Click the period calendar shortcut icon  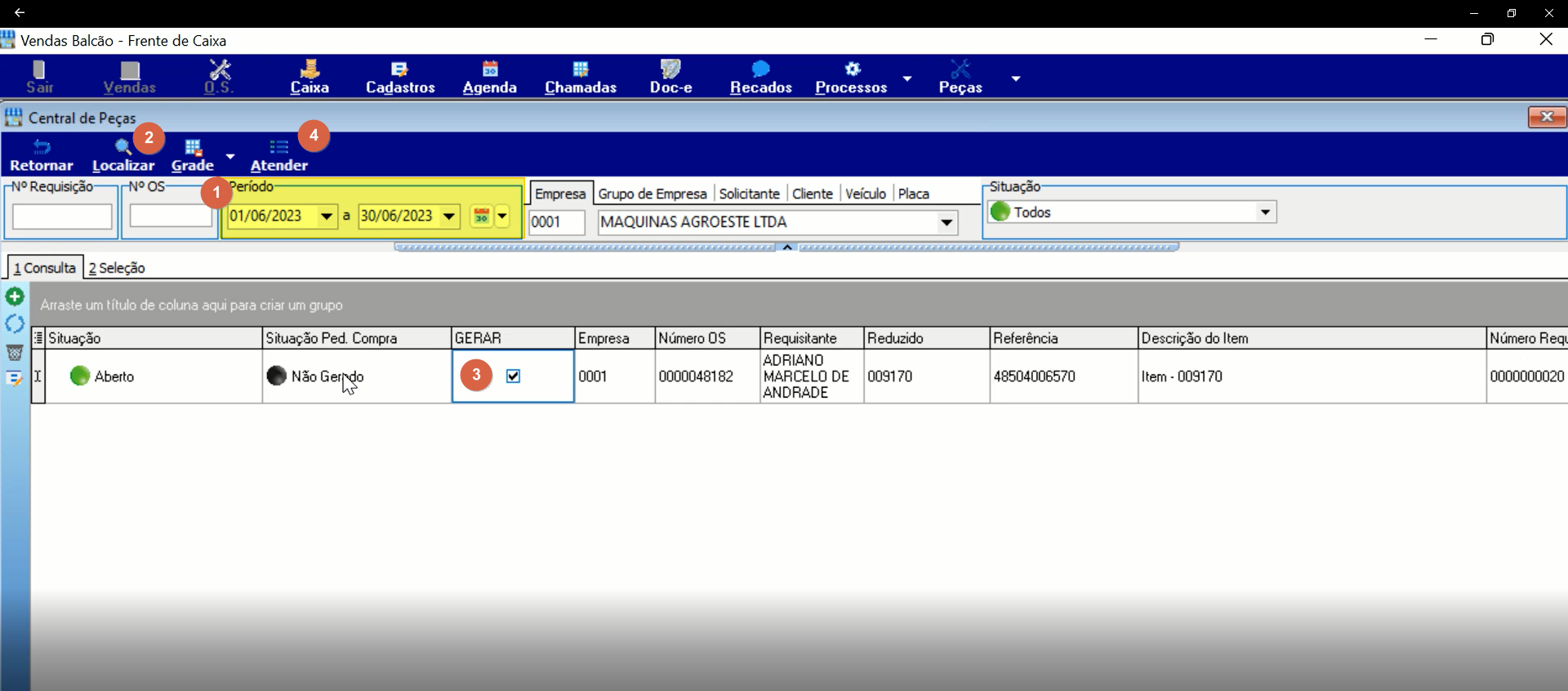482,216
